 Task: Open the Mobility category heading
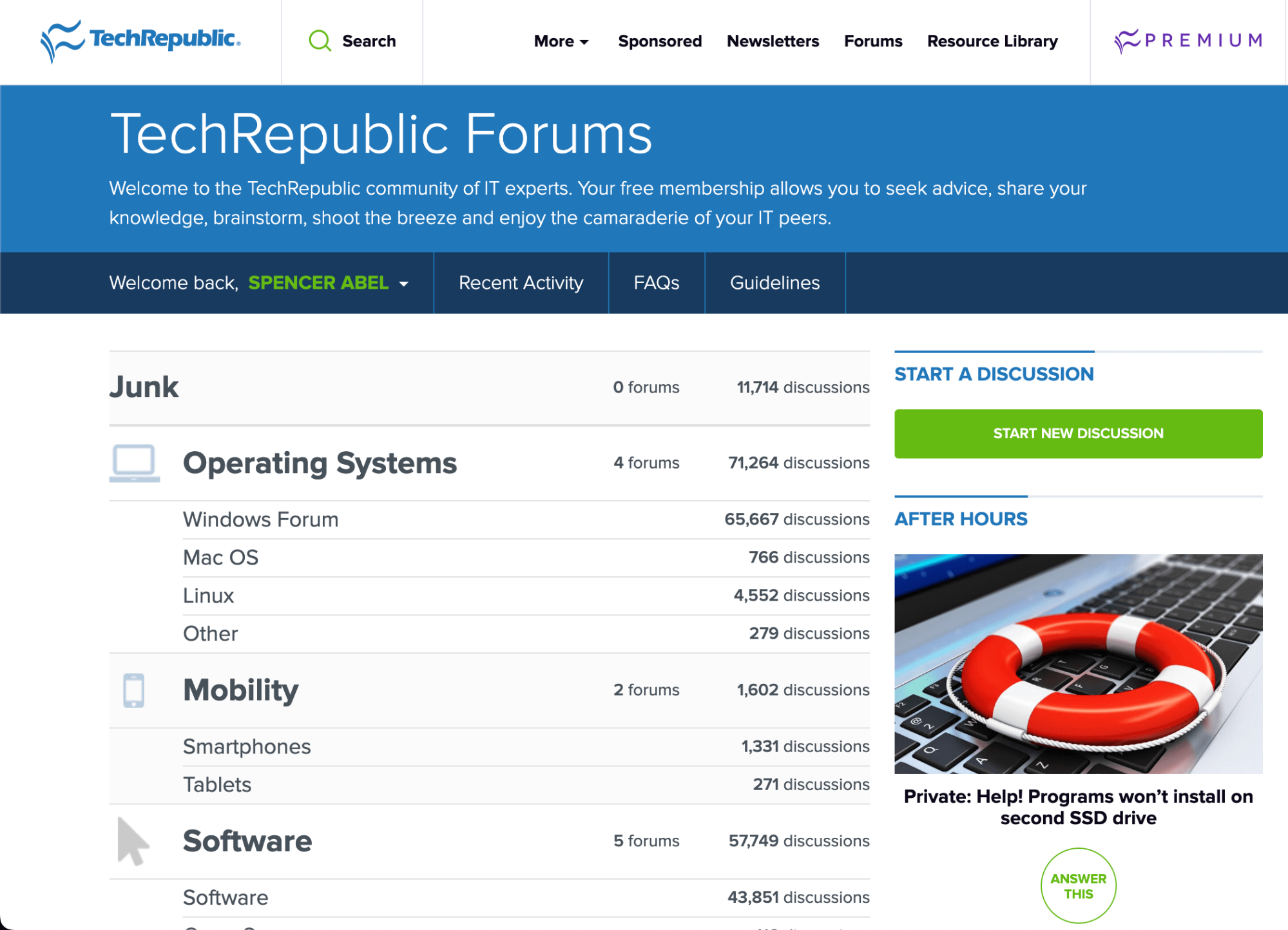tap(241, 690)
